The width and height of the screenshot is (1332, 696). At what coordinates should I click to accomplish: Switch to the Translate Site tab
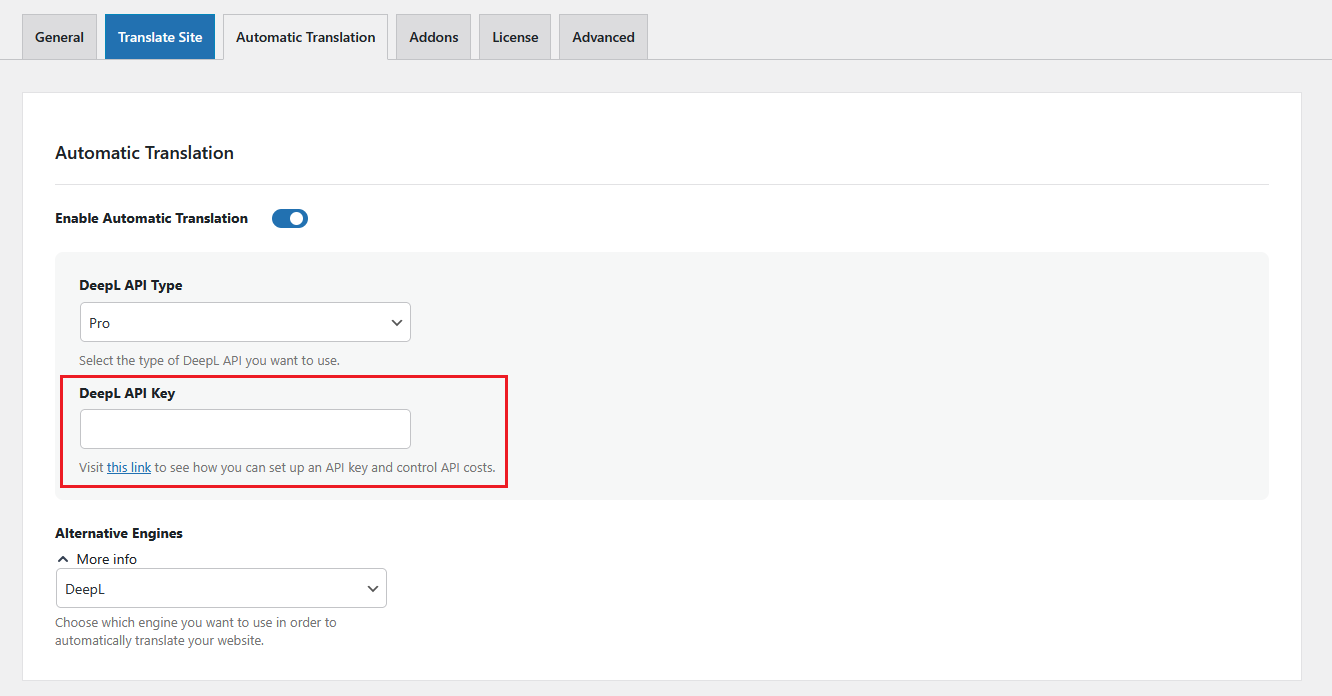[160, 37]
